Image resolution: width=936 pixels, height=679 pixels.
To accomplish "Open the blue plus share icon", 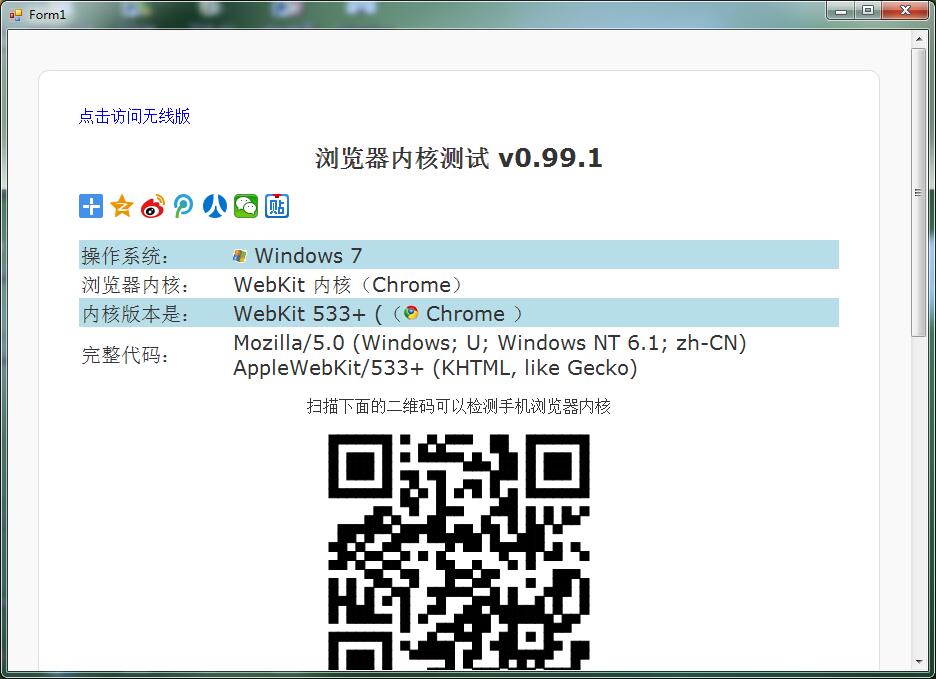I will [91, 206].
